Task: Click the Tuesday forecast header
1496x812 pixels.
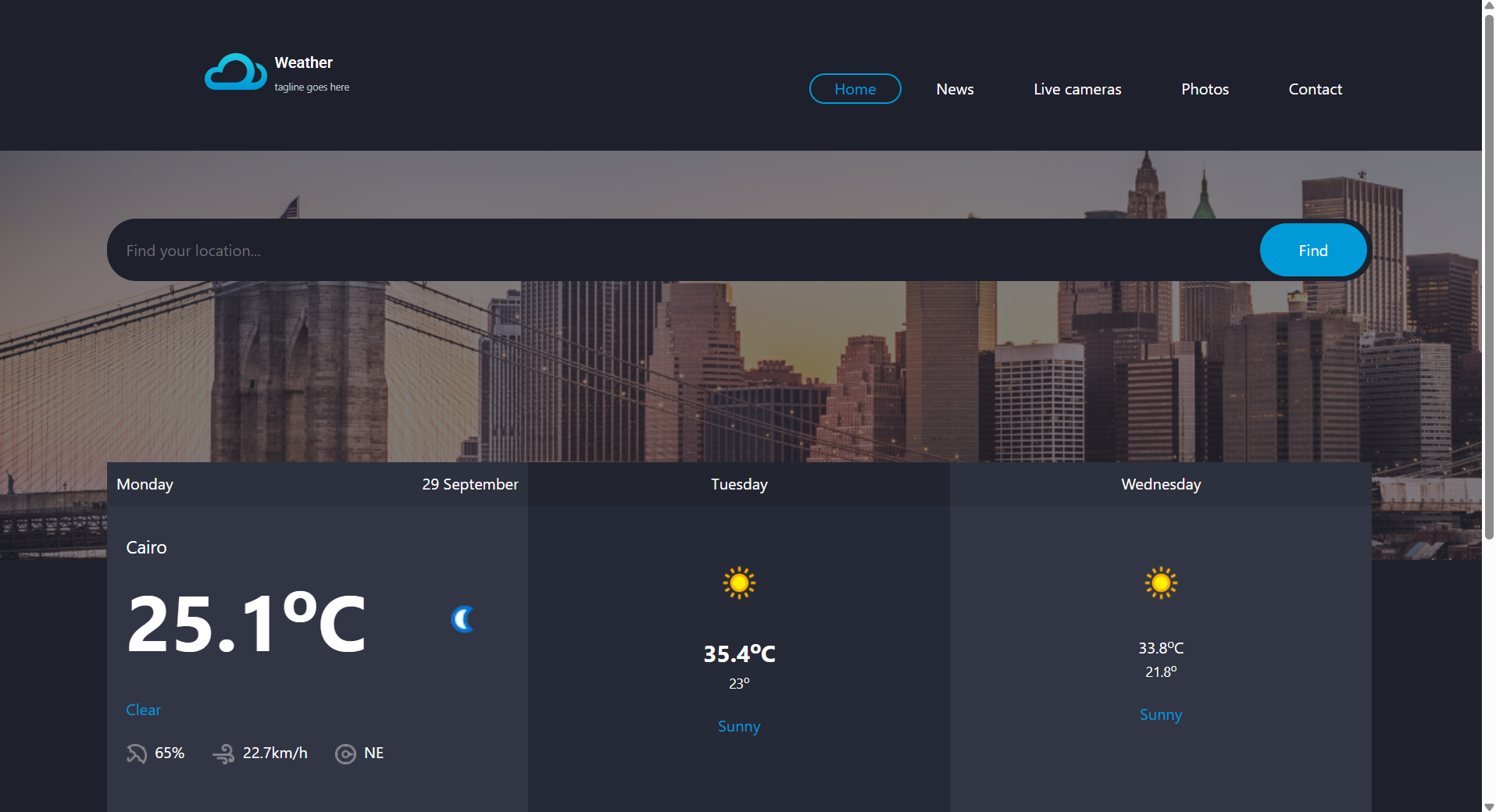Action: [739, 484]
